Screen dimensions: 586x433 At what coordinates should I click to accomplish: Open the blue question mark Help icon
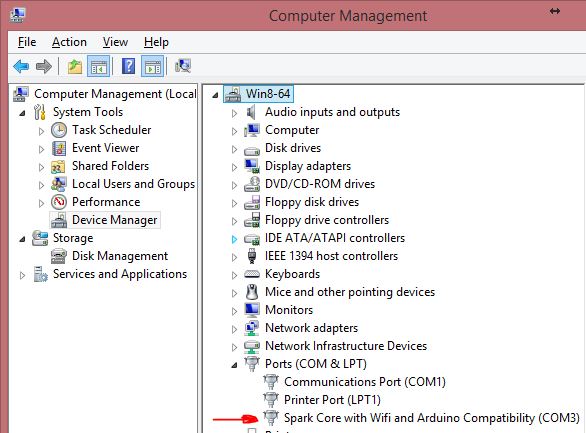point(128,67)
